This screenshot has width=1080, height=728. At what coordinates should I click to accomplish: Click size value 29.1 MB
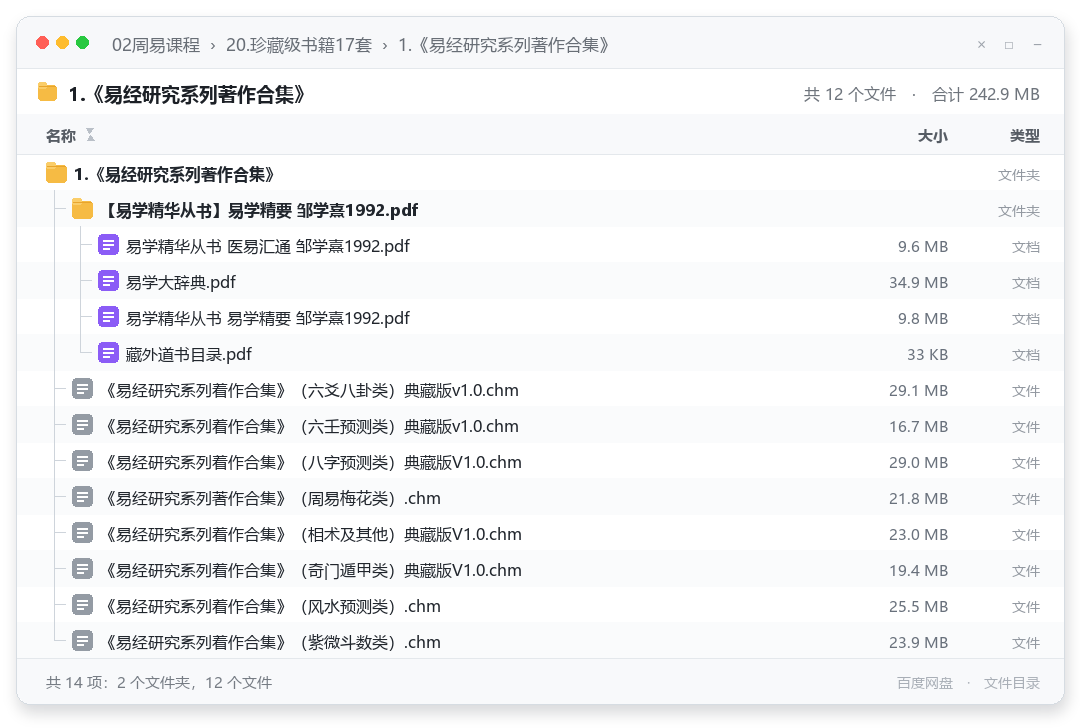(918, 391)
